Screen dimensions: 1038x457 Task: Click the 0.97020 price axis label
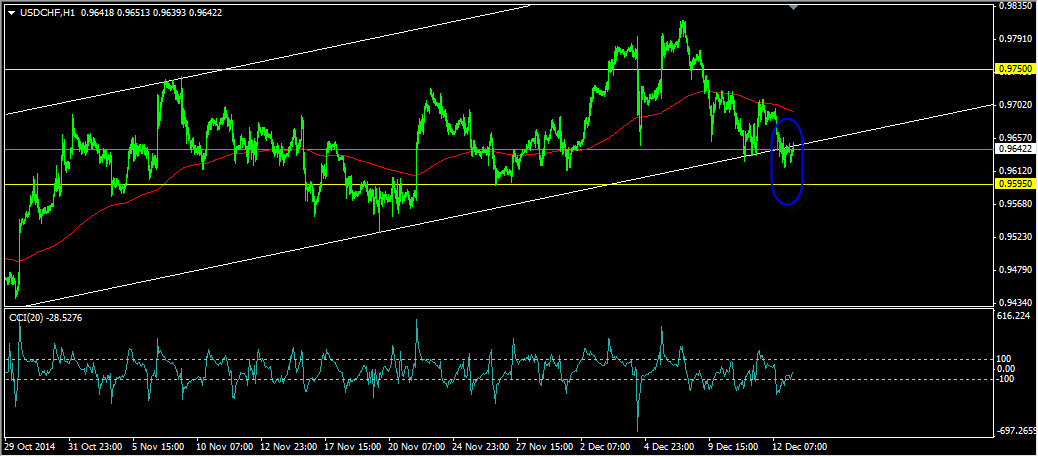tap(1016, 105)
